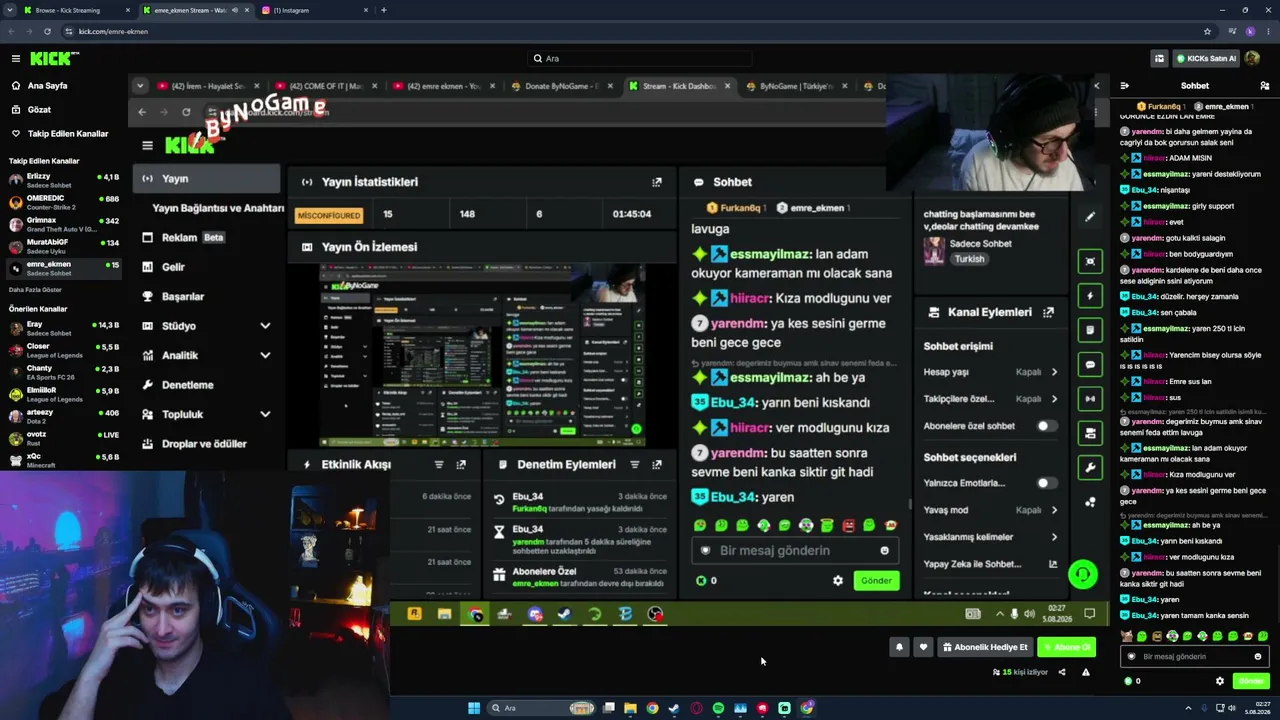Open the Chrome three-dot menu
The image size is (1280, 720).
pyautogui.click(x=1268, y=31)
